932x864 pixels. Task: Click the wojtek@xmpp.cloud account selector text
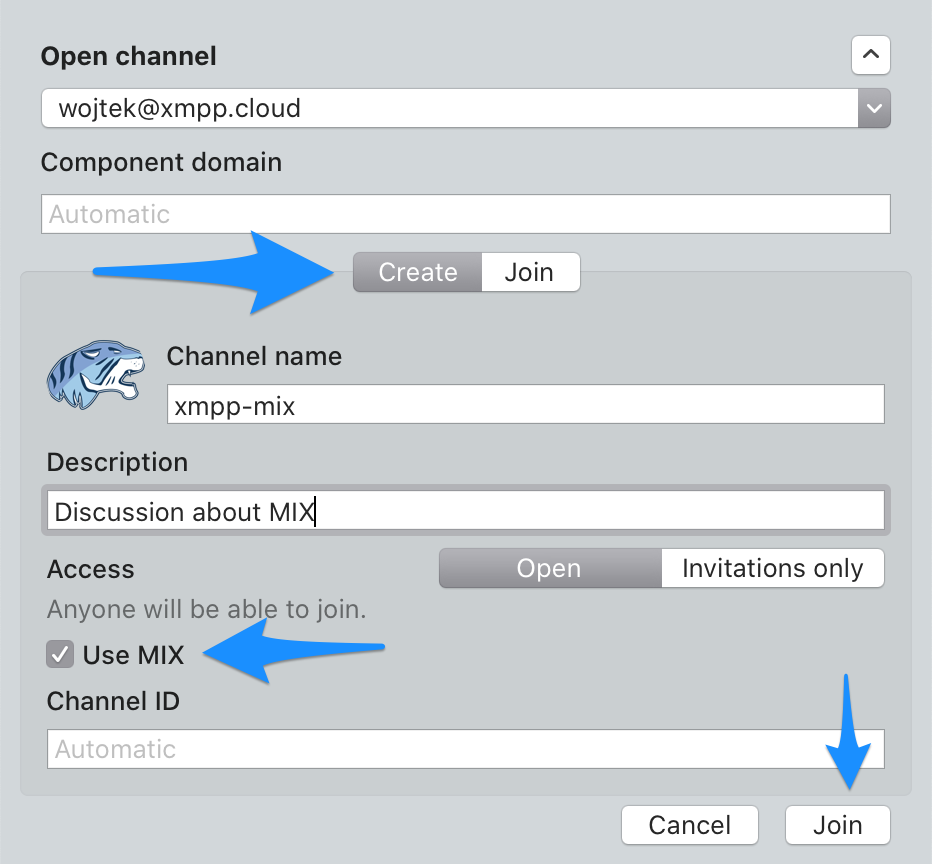[180, 108]
